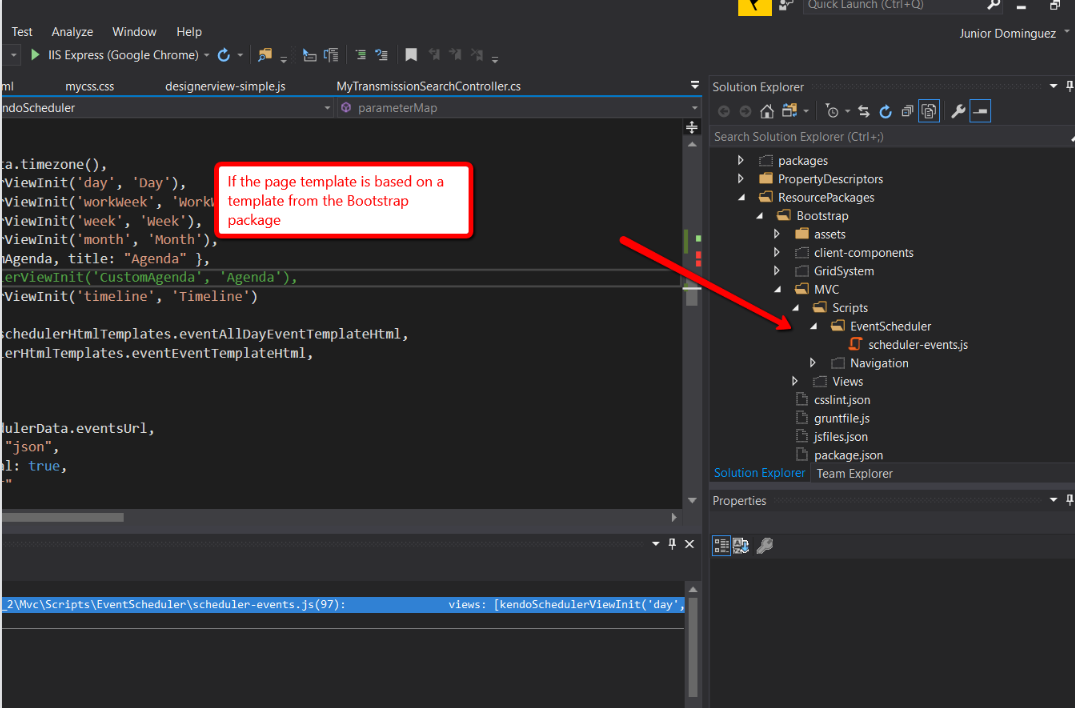Screen dimensions: 1075x708
Task: Open the scheduler-events.js file
Action: pos(916,344)
